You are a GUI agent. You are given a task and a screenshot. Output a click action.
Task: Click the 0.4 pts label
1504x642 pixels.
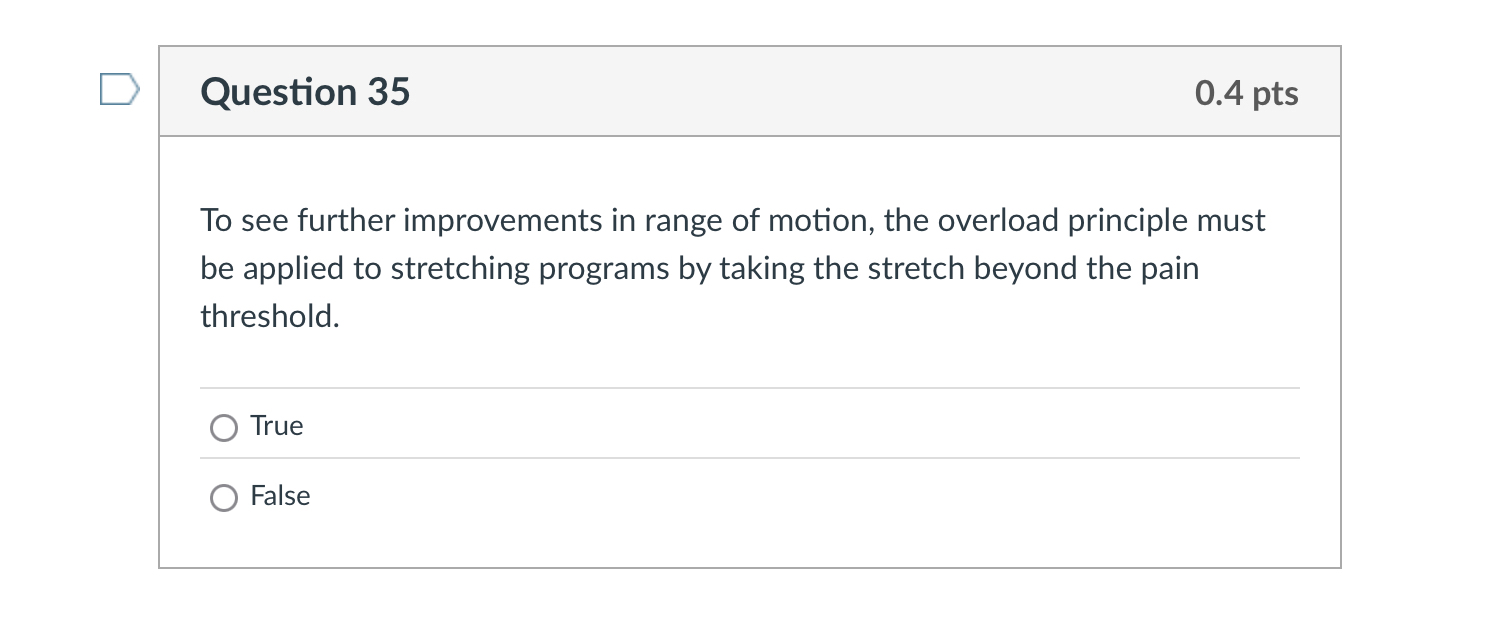tap(1246, 92)
